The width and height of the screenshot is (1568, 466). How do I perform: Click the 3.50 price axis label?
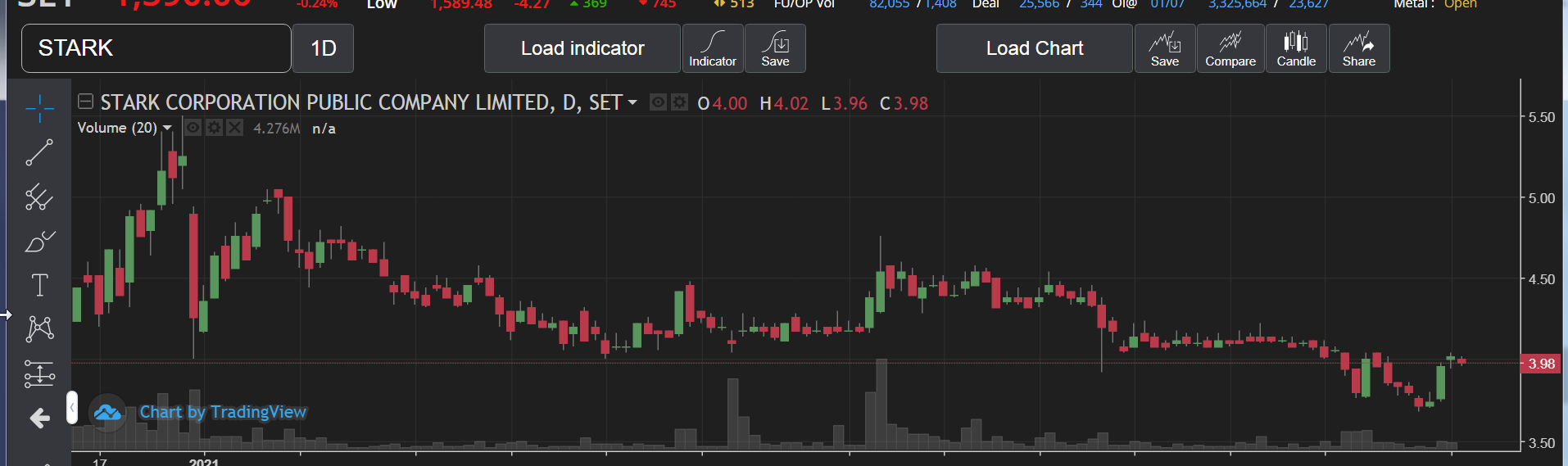(1542, 443)
